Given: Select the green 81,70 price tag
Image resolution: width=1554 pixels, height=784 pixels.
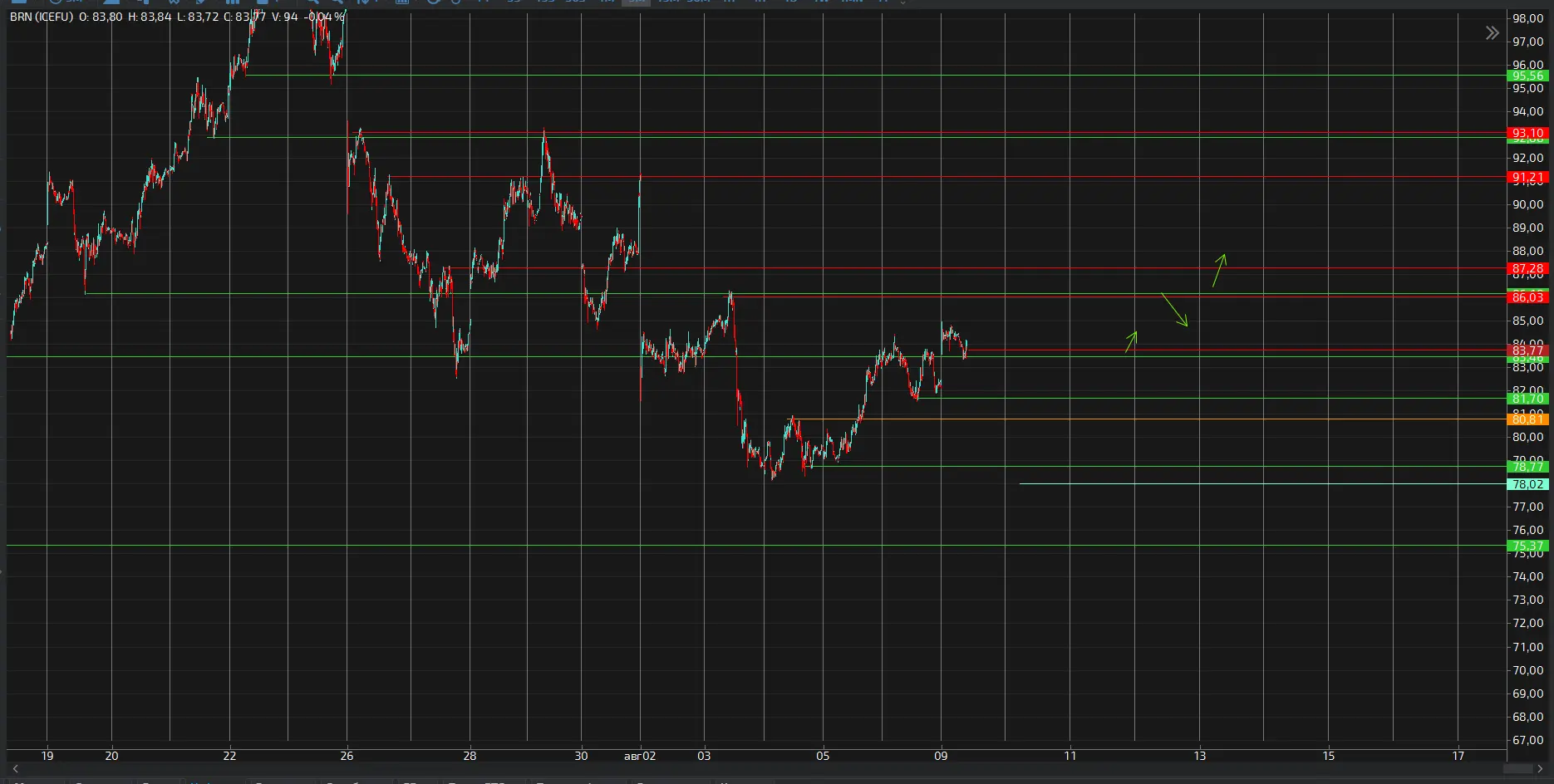Looking at the screenshot, I should (1527, 399).
